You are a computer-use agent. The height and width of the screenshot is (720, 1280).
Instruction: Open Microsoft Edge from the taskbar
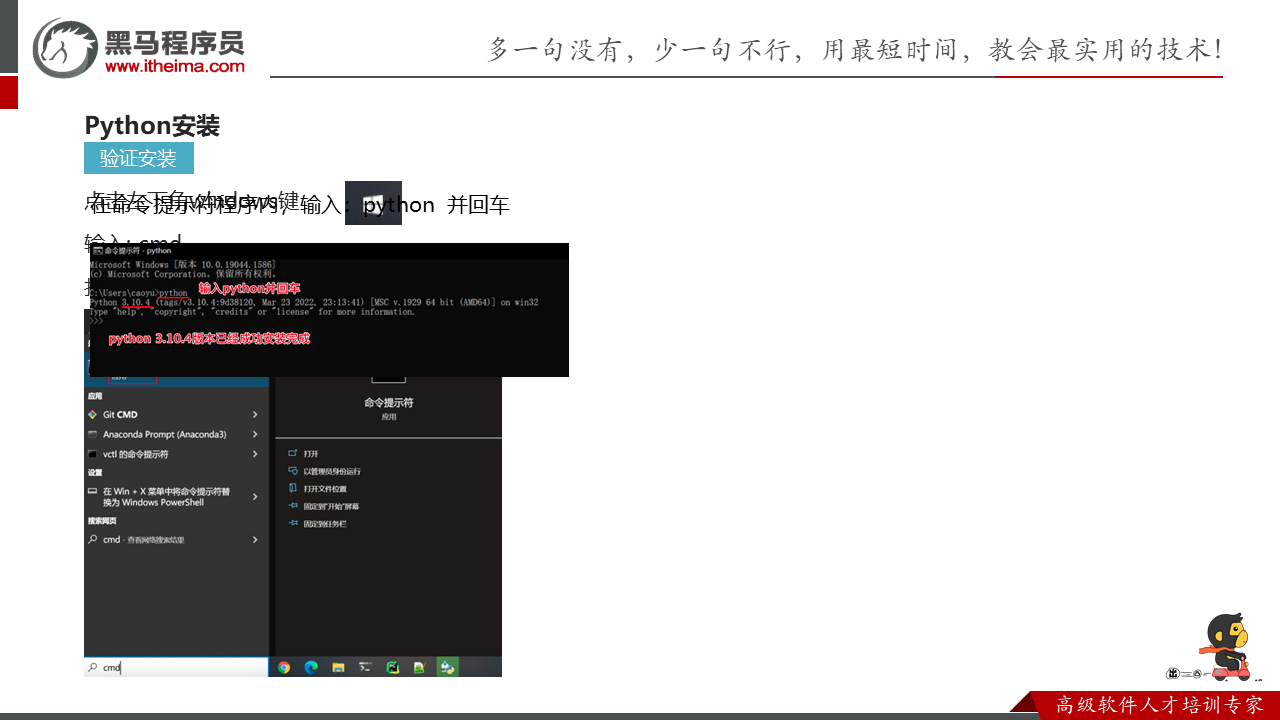(x=311, y=667)
